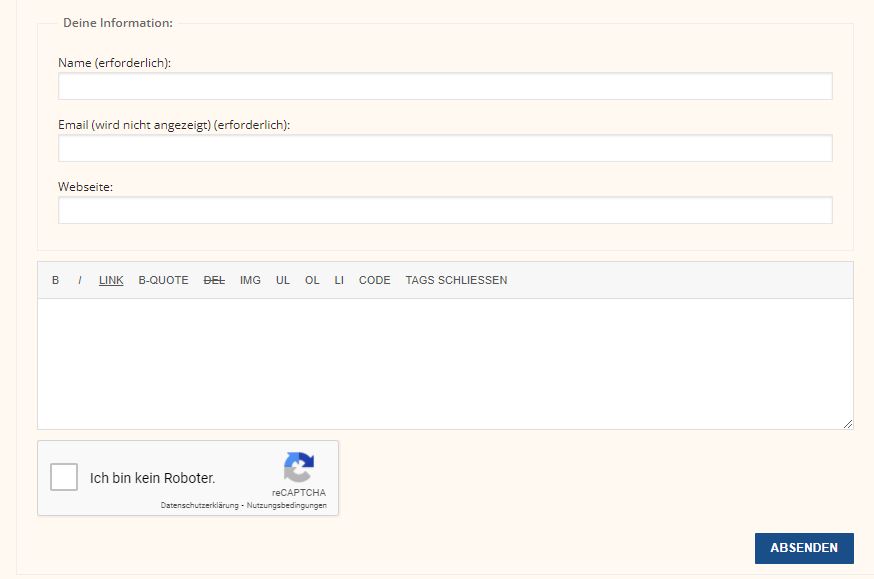Add a list item with LI

tap(339, 280)
